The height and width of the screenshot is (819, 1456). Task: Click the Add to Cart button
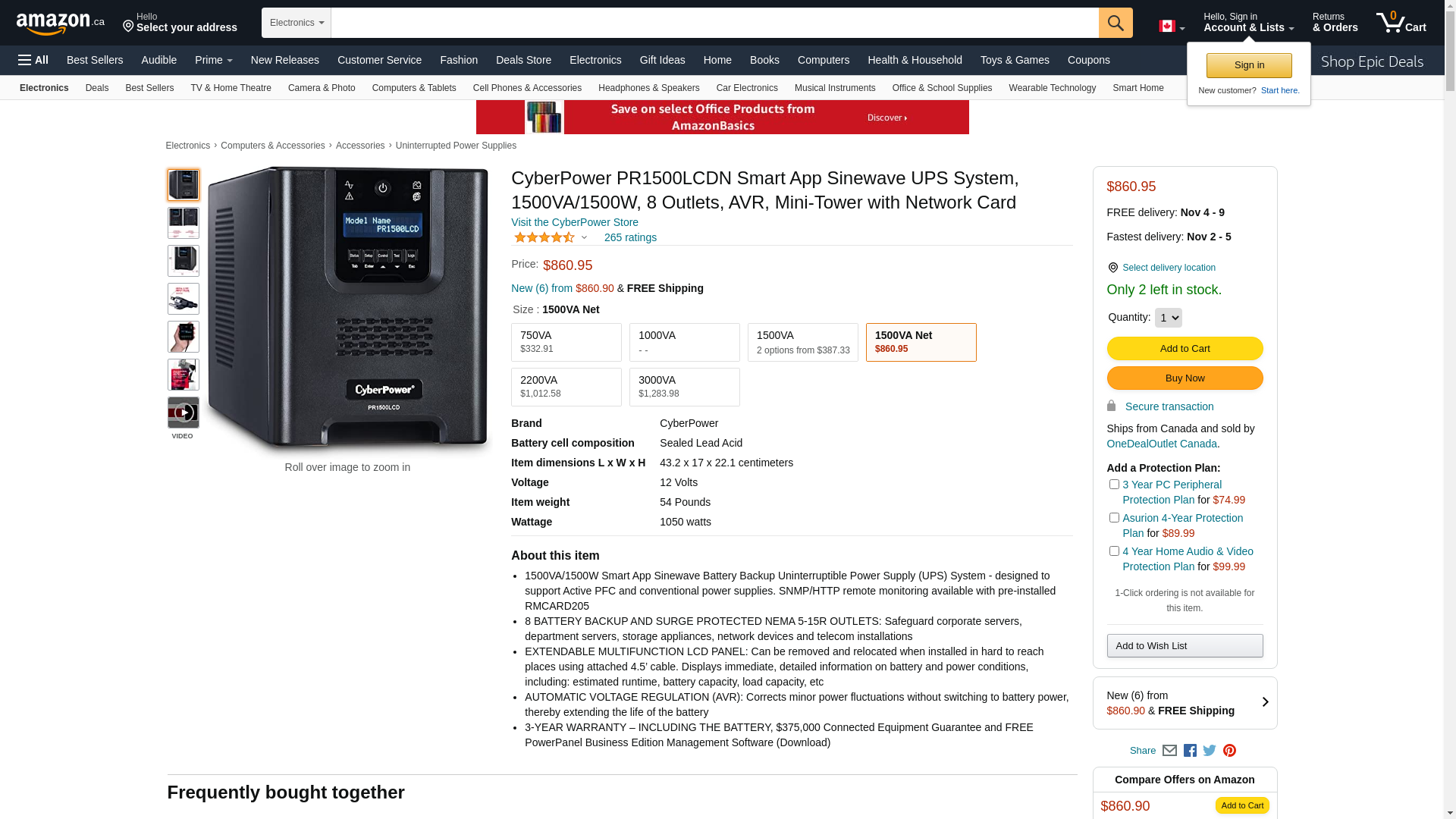point(1185,349)
